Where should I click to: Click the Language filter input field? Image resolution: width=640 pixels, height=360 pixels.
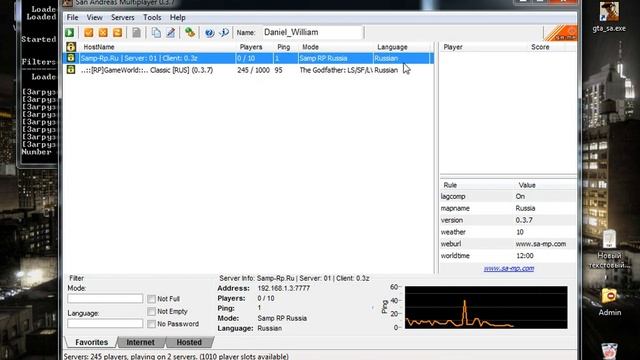105,324
